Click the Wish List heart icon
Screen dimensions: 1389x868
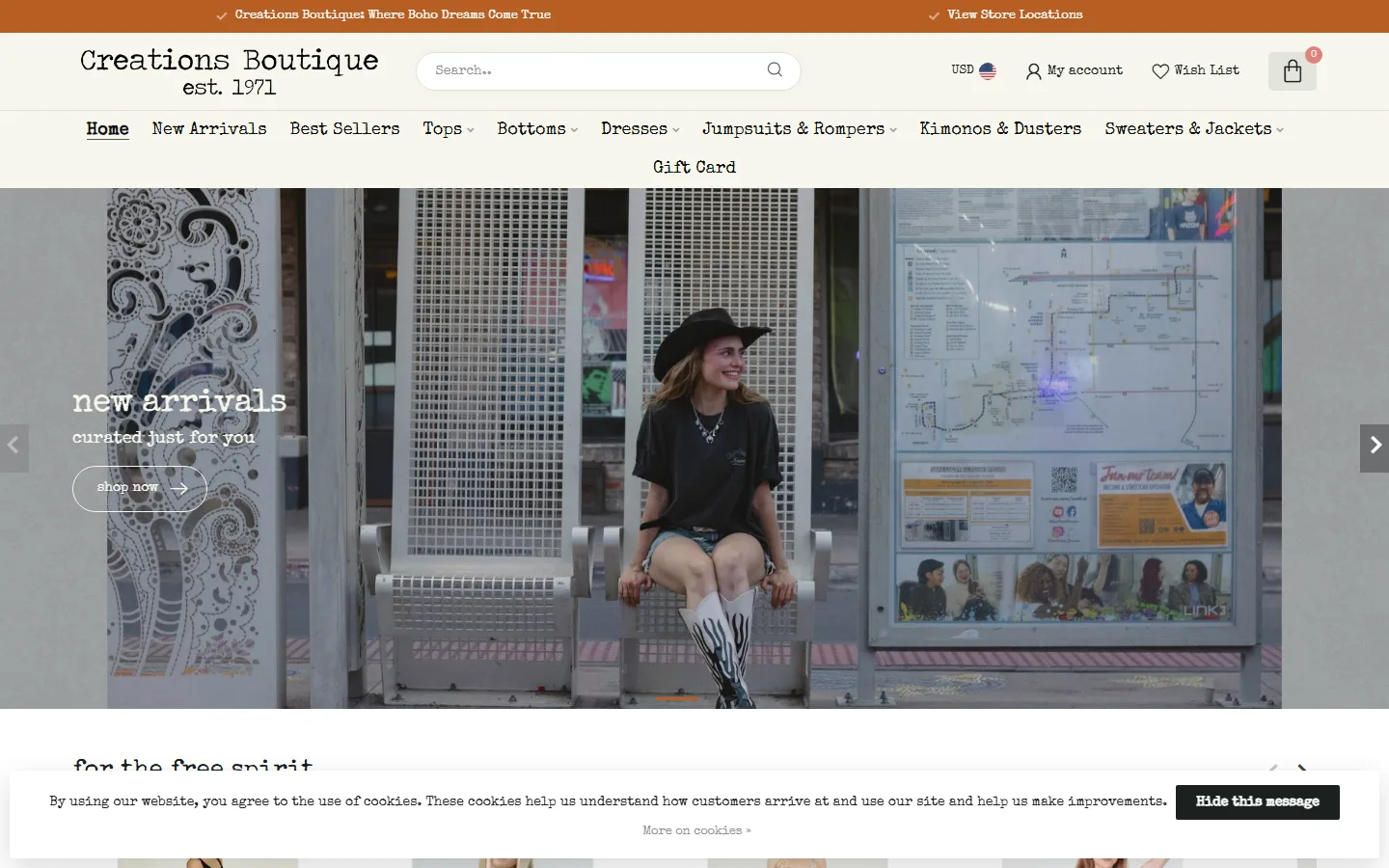click(x=1160, y=71)
